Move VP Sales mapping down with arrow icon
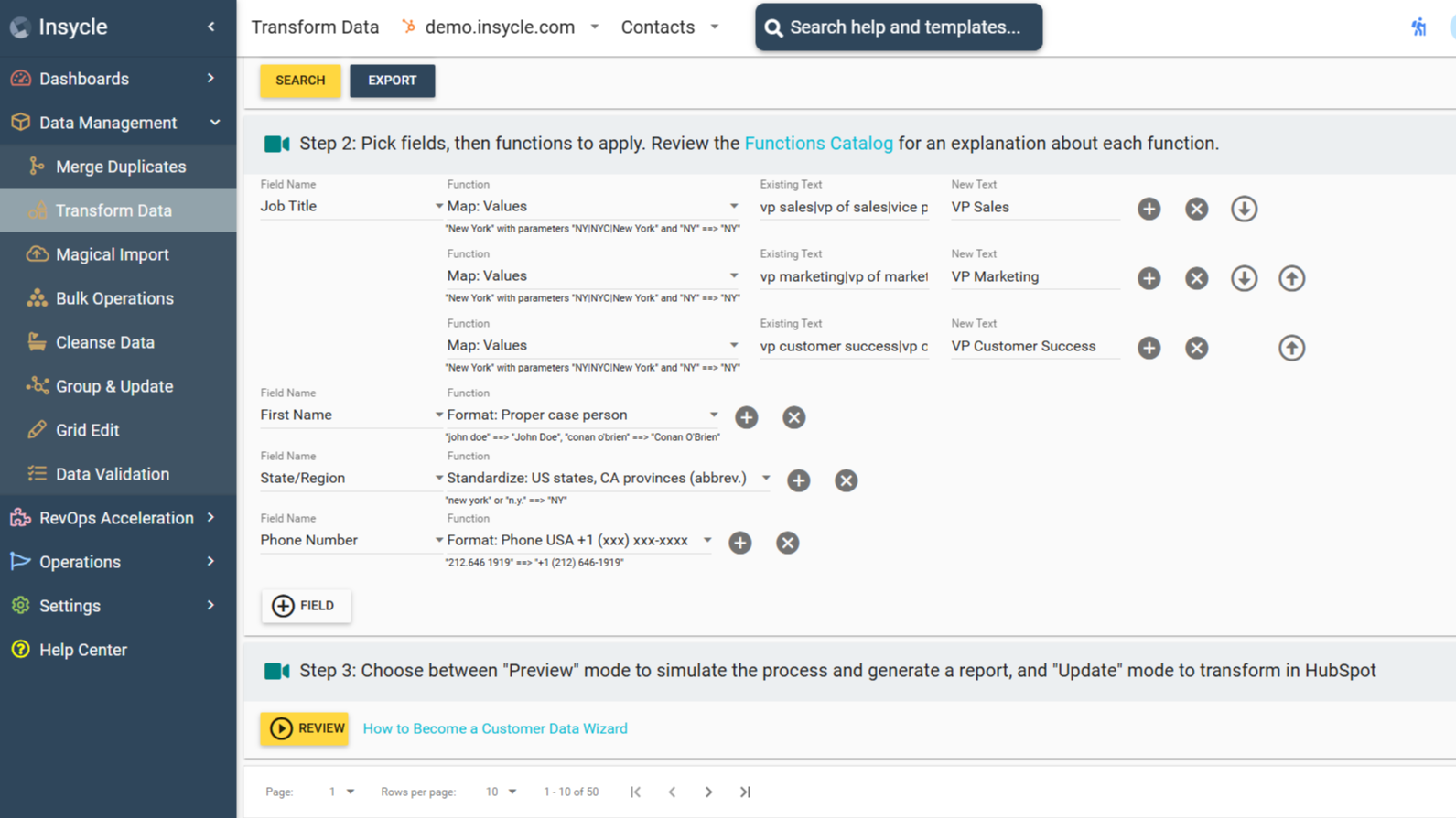This screenshot has height=819, width=1456. 1244,209
